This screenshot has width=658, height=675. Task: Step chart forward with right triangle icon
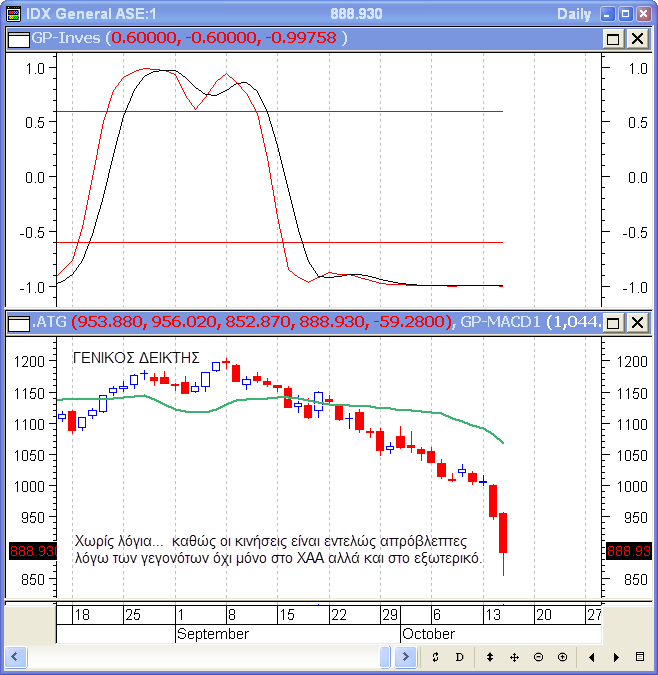click(x=616, y=657)
